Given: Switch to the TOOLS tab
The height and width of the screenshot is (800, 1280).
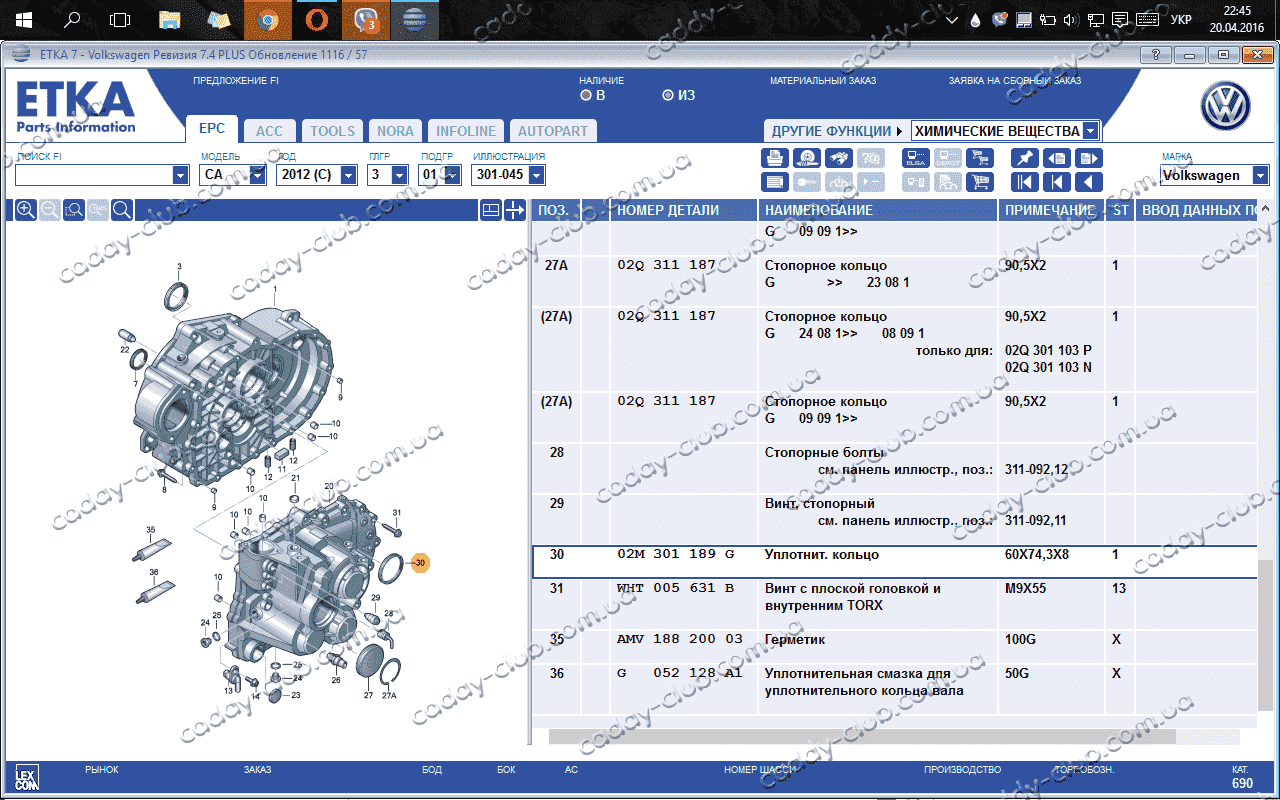Looking at the screenshot, I should 333,131.
